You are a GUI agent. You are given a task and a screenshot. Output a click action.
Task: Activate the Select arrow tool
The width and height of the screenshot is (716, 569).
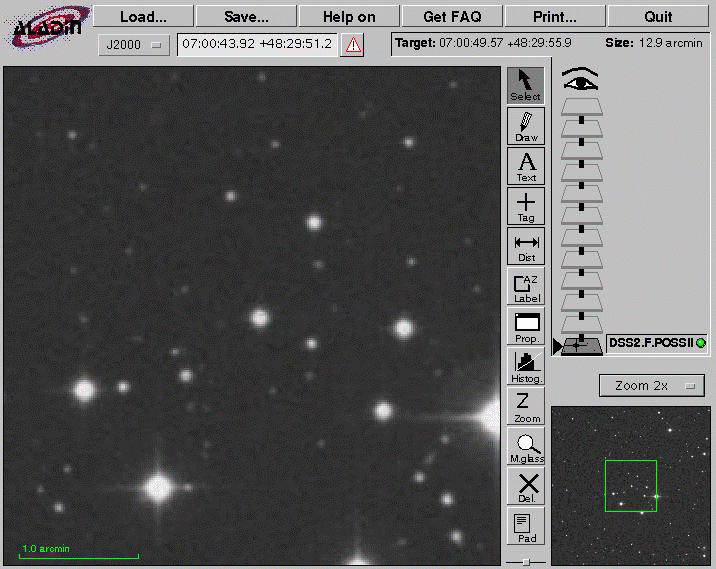click(526, 85)
